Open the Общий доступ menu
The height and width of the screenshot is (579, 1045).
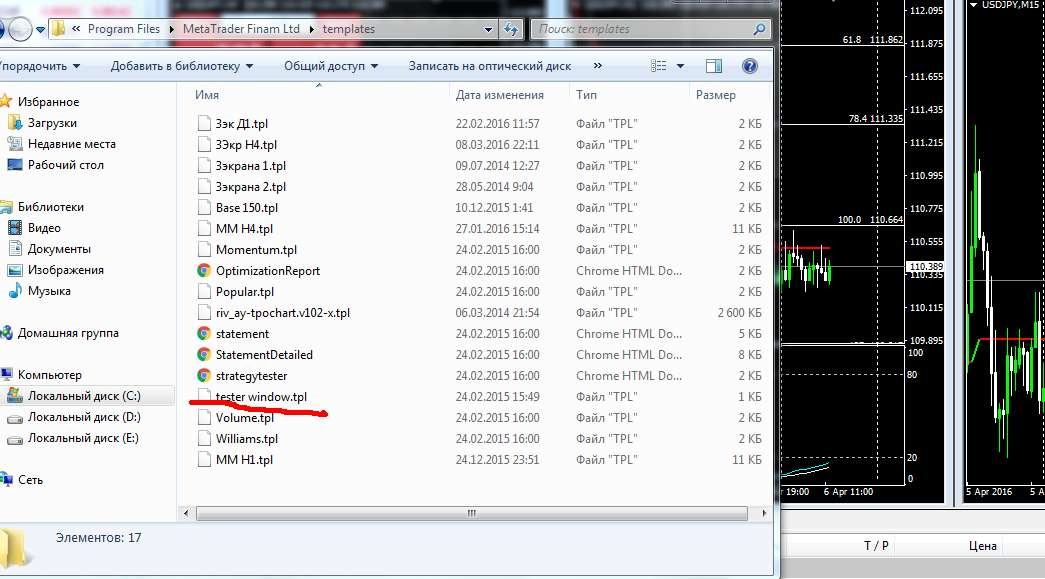(331, 66)
